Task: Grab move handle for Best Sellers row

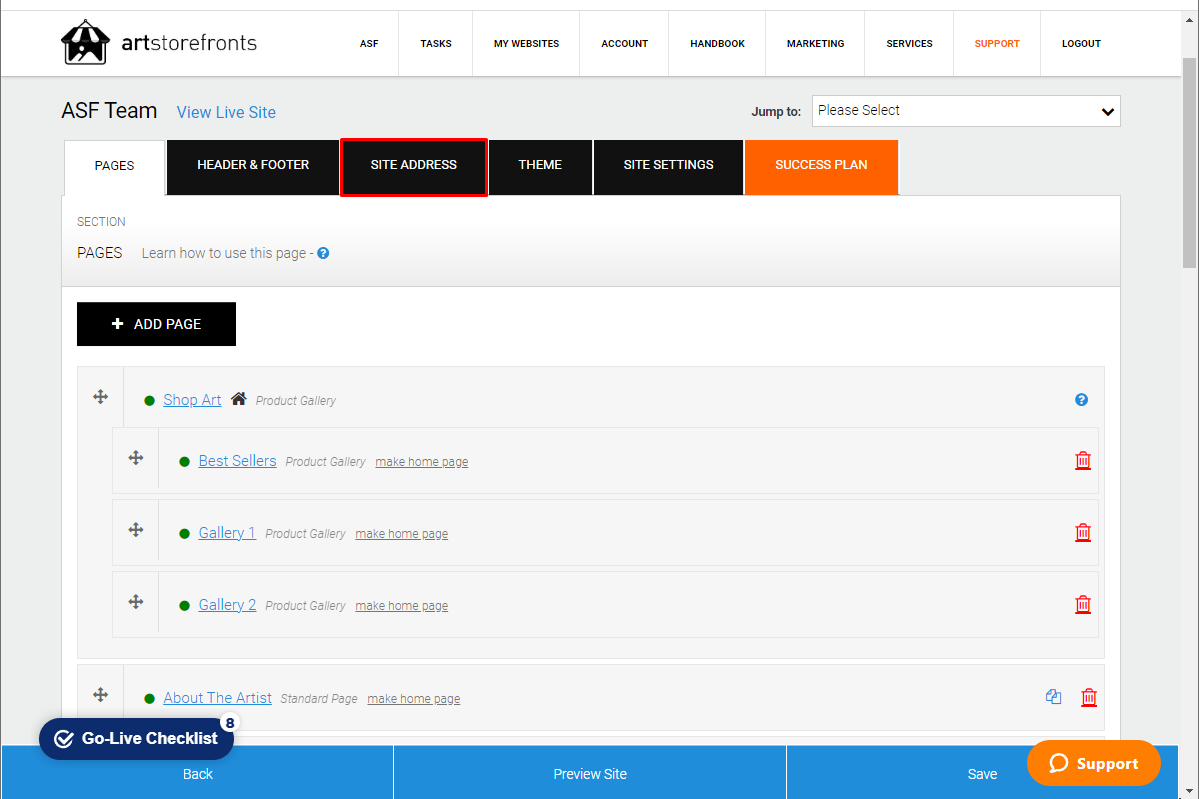Action: point(135,458)
